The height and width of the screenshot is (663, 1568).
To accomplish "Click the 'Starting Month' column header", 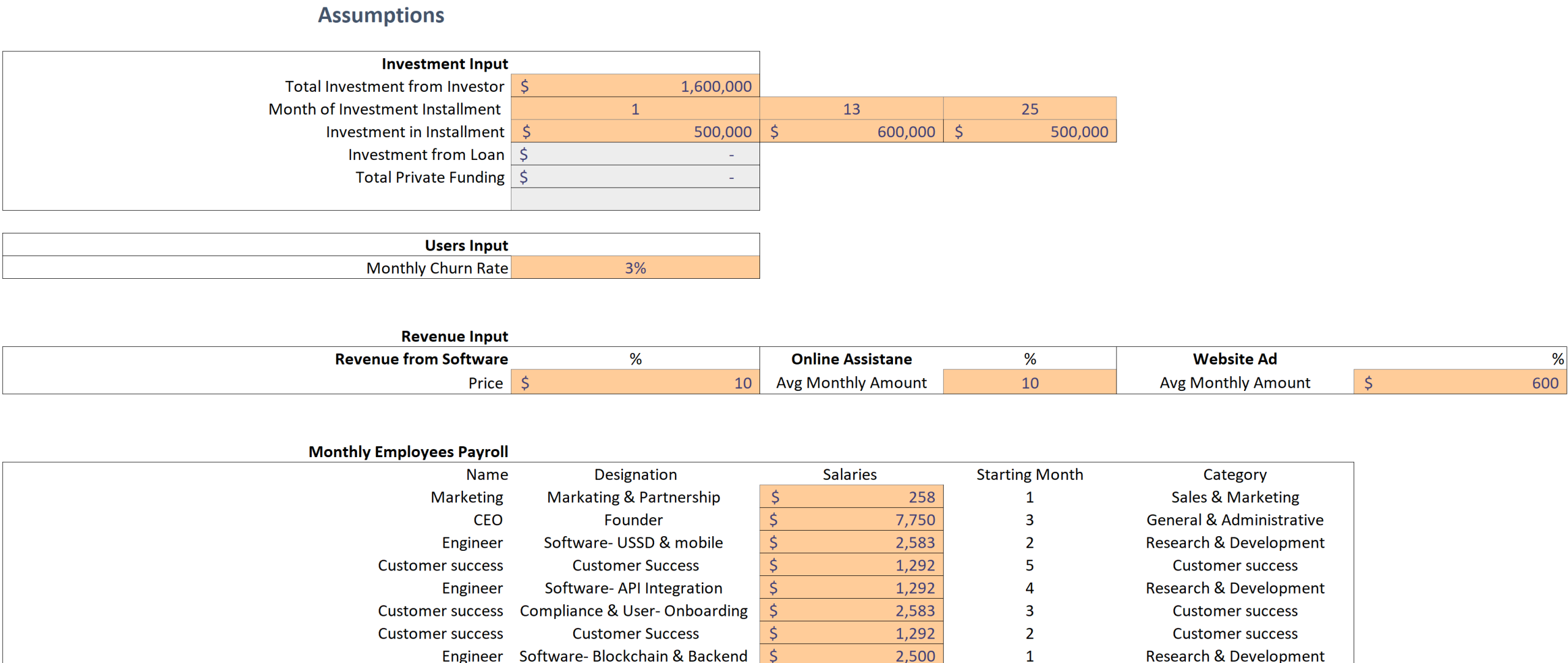I will point(1030,474).
